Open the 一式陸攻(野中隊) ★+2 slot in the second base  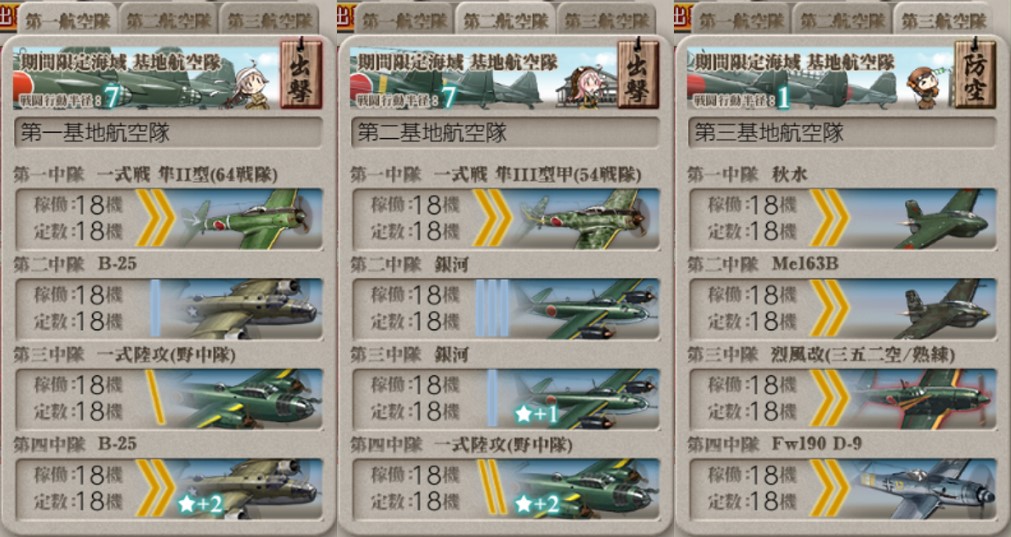pos(506,489)
